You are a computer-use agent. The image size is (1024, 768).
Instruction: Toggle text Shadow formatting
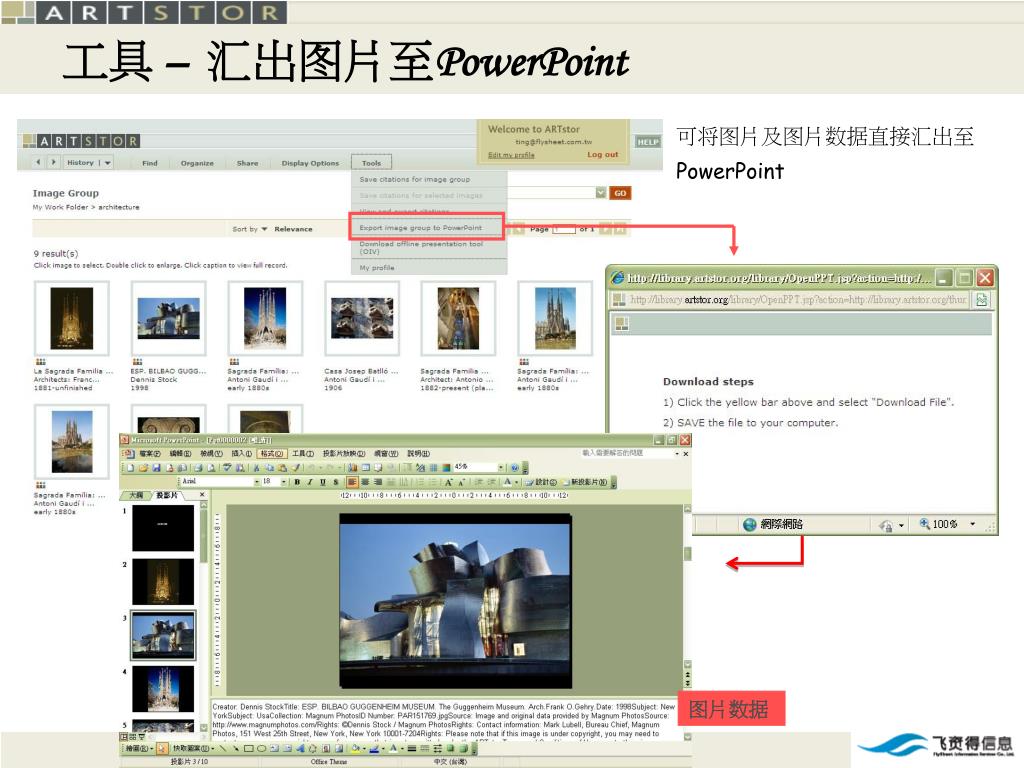336,482
